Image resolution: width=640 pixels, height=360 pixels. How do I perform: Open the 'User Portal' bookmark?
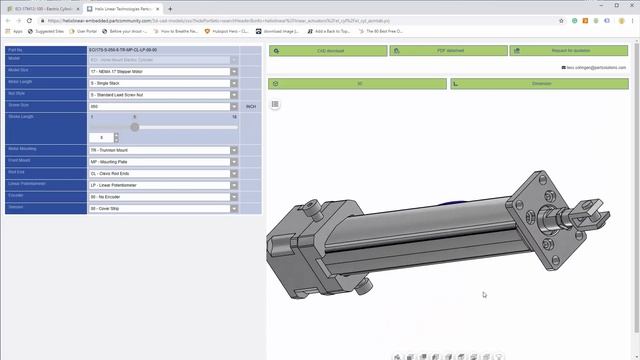(84, 31)
